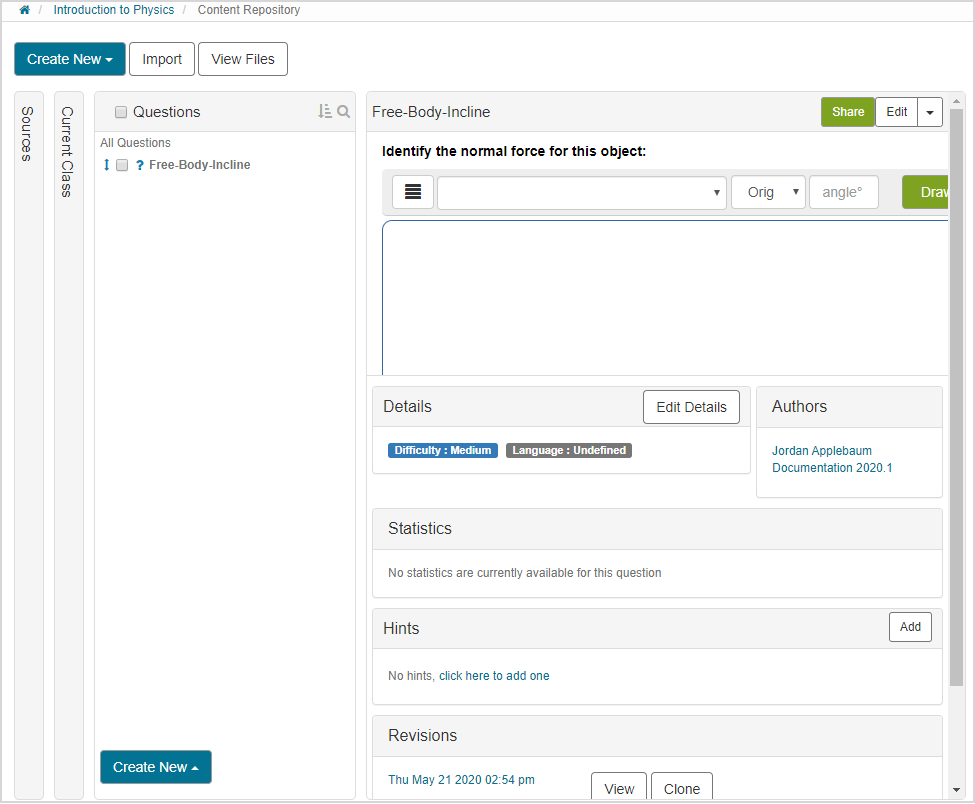Expand the caret next to Edit
The image size is (975, 804).
pos(930,112)
